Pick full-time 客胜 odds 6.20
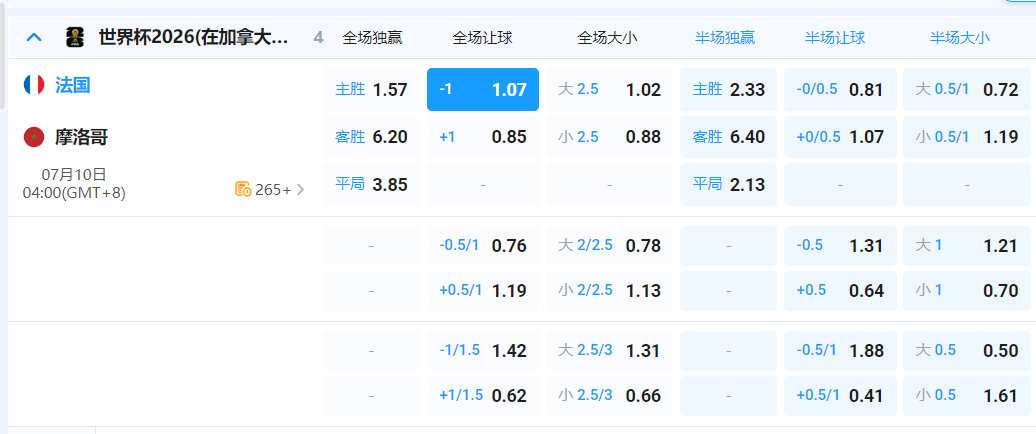The width and height of the screenshot is (1036, 434). pyautogui.click(x=371, y=137)
